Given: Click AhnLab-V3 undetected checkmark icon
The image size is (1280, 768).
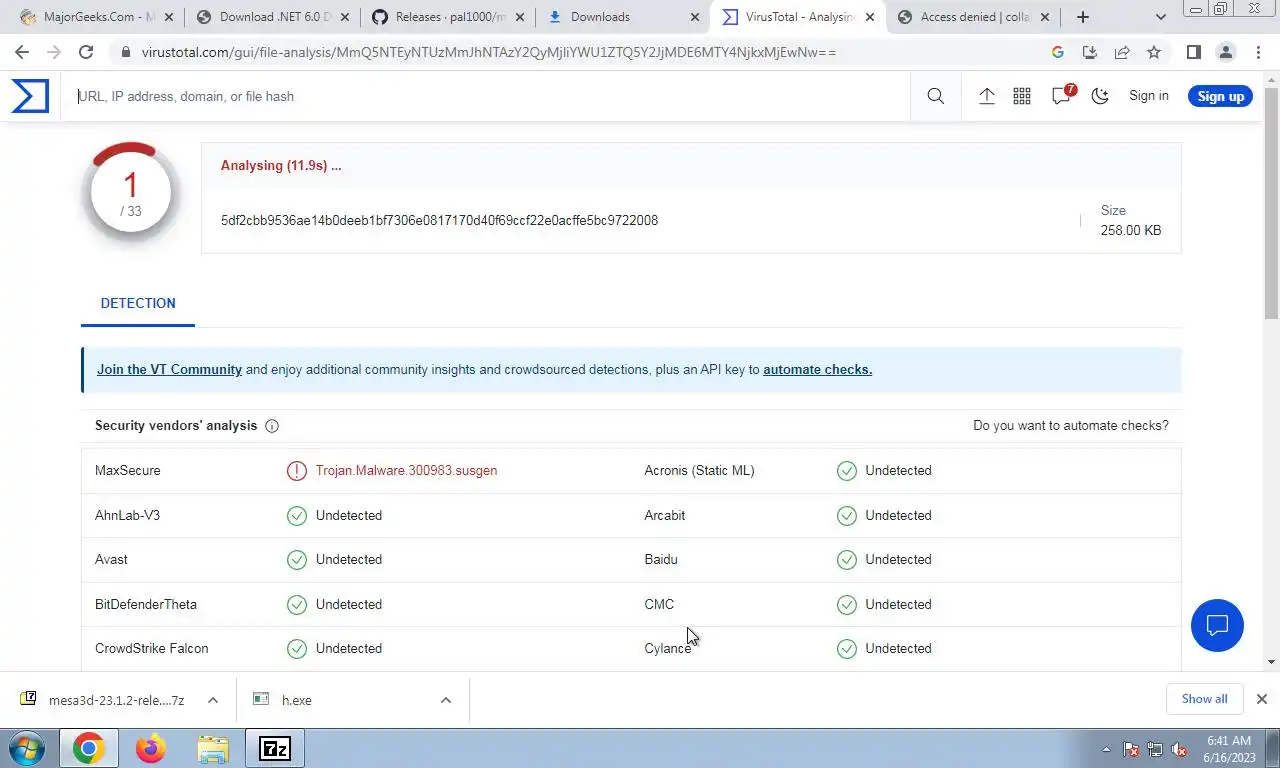Looking at the screenshot, I should [297, 515].
